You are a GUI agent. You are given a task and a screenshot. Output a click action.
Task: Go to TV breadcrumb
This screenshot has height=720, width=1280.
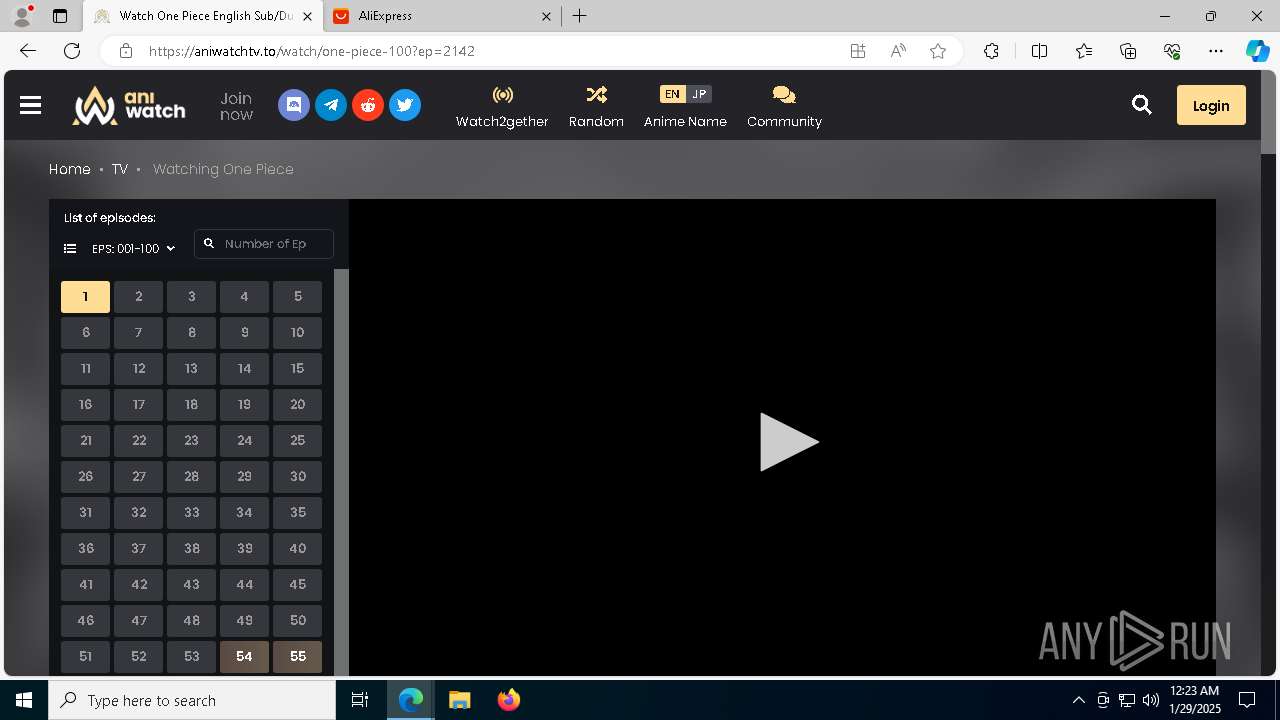point(120,169)
